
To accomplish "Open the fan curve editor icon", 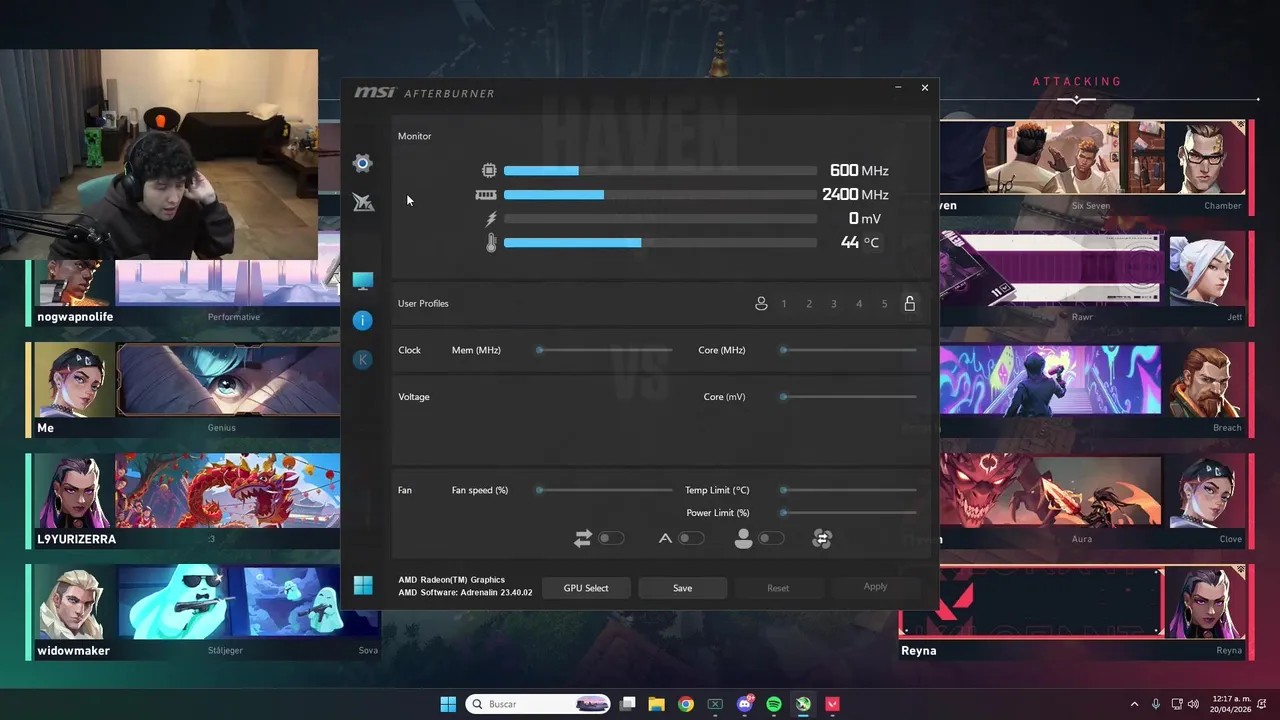I will 822,538.
